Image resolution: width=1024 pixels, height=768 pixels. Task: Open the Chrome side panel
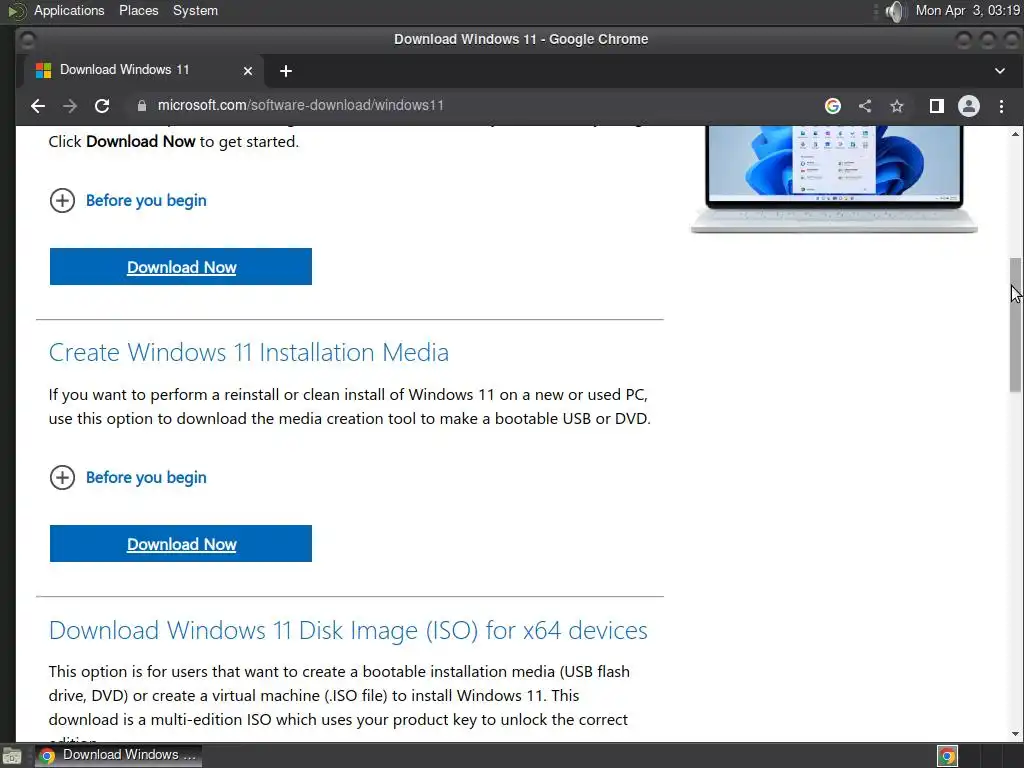click(x=936, y=106)
